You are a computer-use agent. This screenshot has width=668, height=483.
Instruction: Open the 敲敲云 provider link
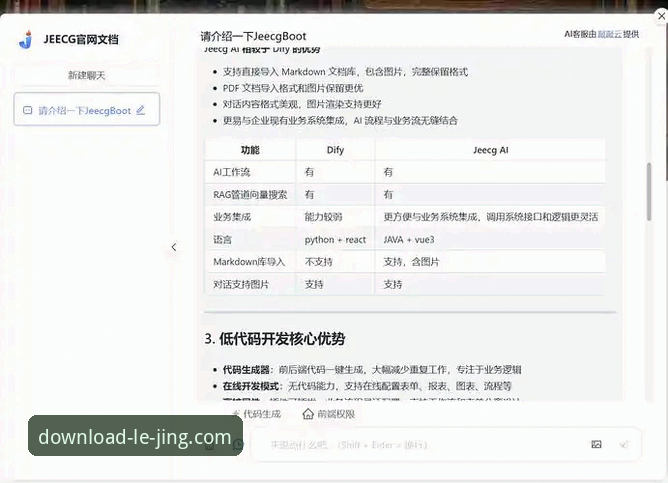609,34
